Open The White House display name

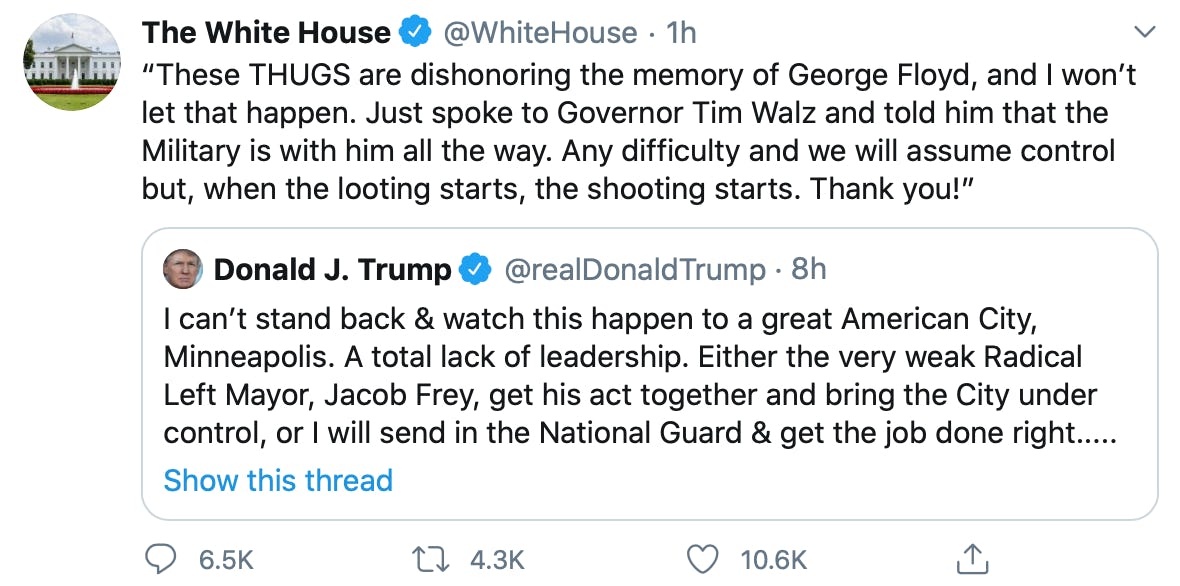point(266,33)
